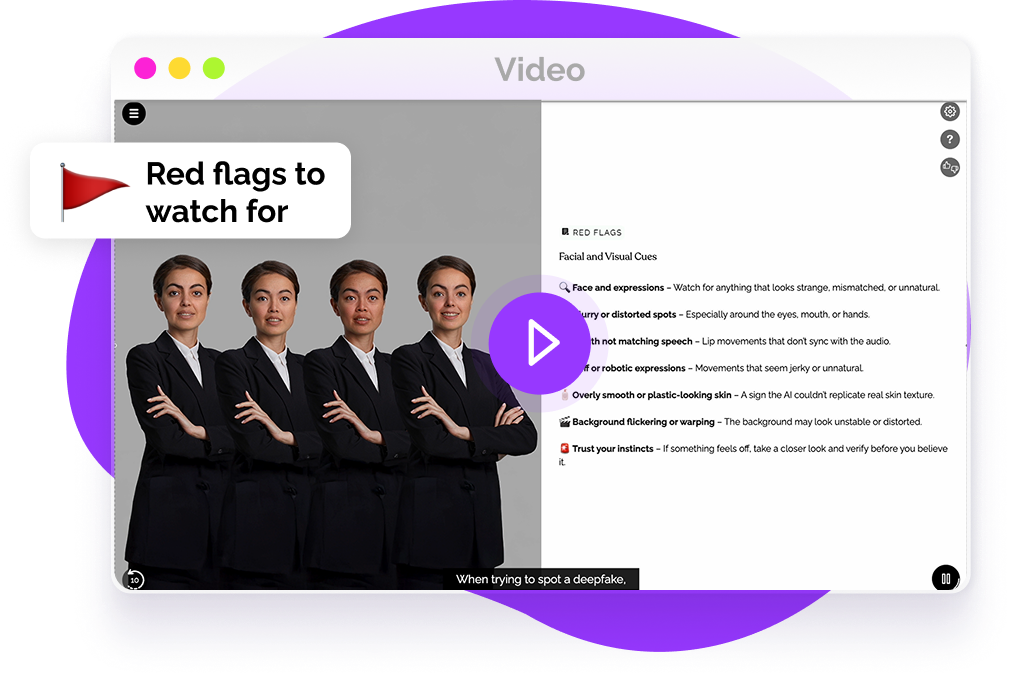Image resolution: width=1016 pixels, height=684 pixels.
Task: Rewind the video 10 seconds
Action: click(x=134, y=579)
